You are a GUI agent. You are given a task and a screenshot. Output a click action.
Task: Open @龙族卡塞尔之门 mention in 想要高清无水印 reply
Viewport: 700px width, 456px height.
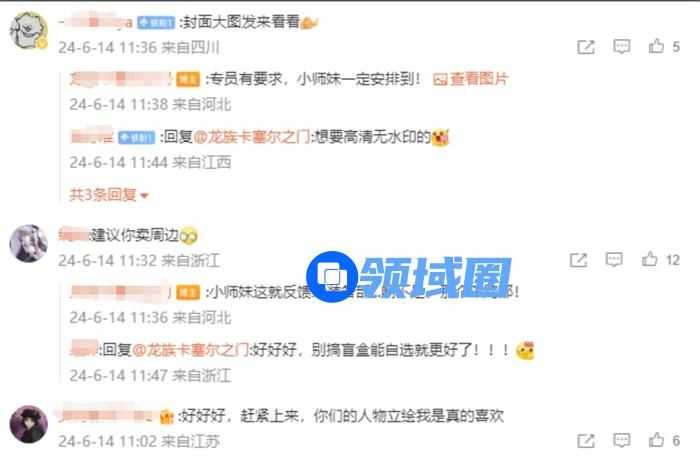(252, 137)
